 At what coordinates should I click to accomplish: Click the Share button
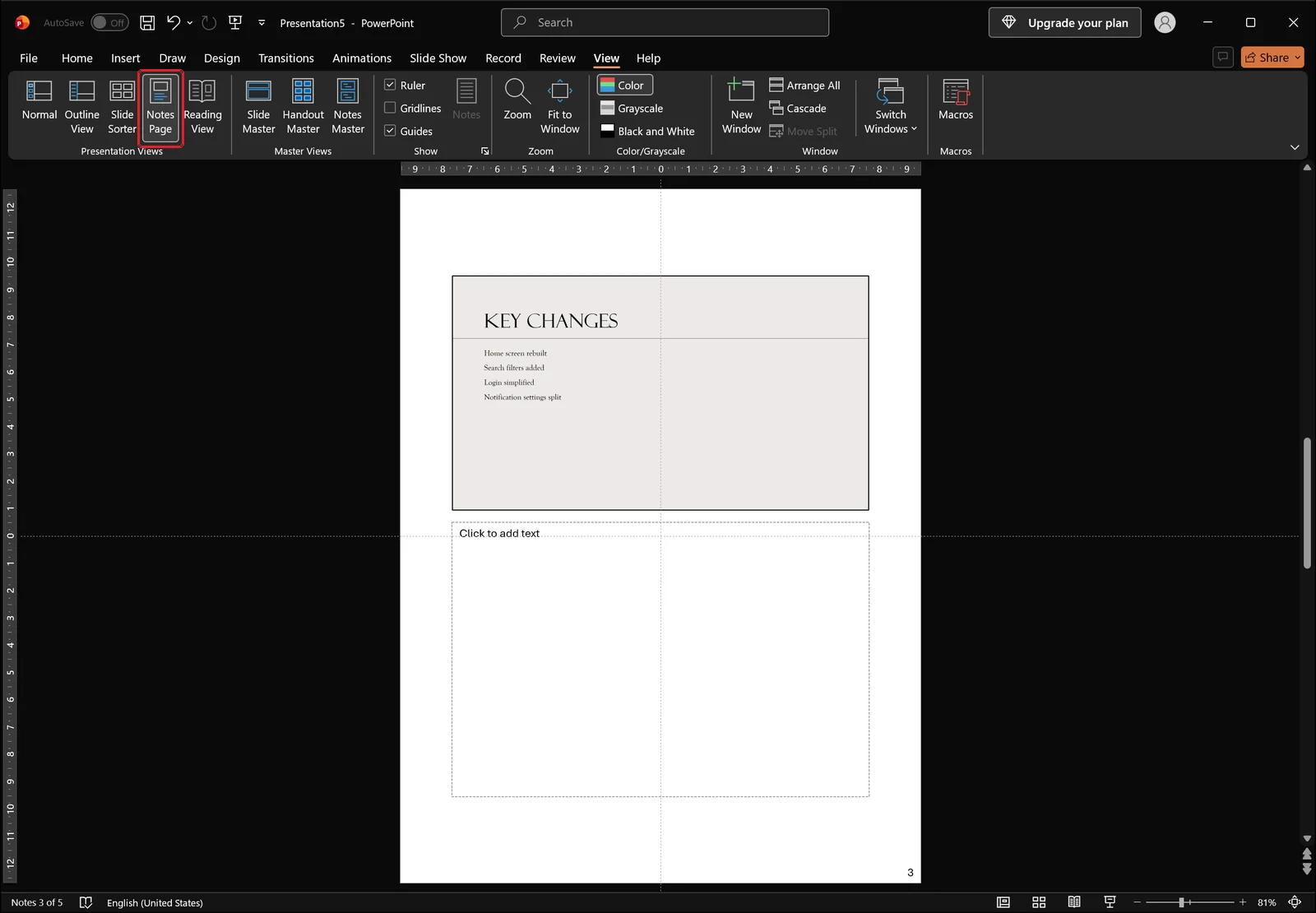click(x=1267, y=58)
